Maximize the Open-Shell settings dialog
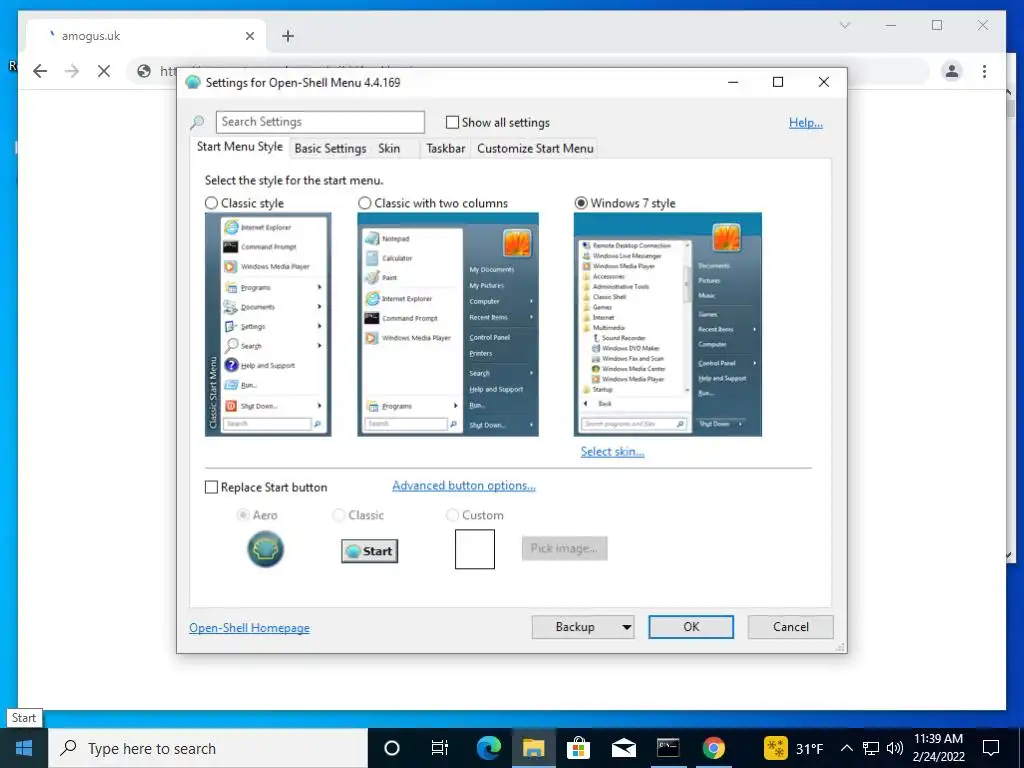The height and width of the screenshot is (768, 1024). [778, 82]
